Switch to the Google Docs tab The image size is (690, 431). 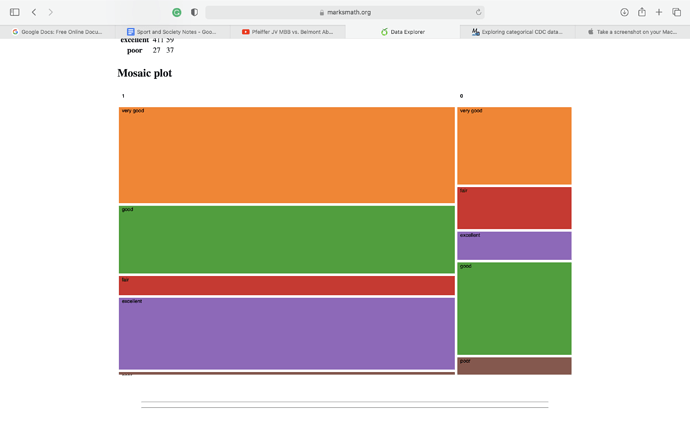click(57, 32)
